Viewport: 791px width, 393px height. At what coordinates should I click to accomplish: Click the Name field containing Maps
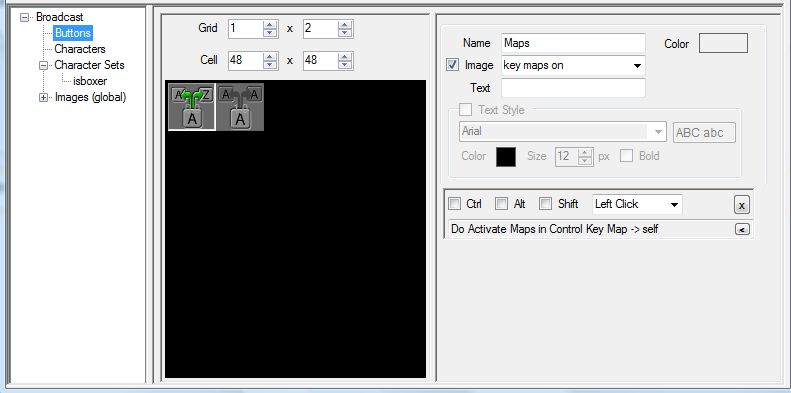pos(574,43)
